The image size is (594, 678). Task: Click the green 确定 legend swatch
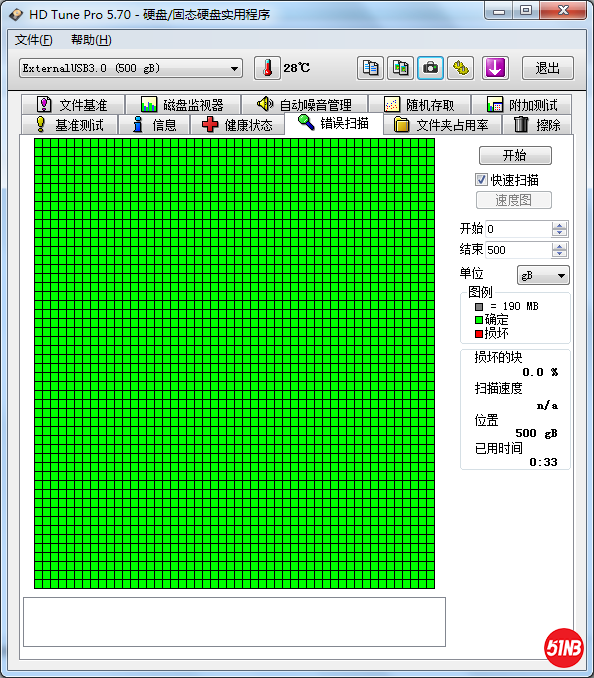[x=479, y=320]
